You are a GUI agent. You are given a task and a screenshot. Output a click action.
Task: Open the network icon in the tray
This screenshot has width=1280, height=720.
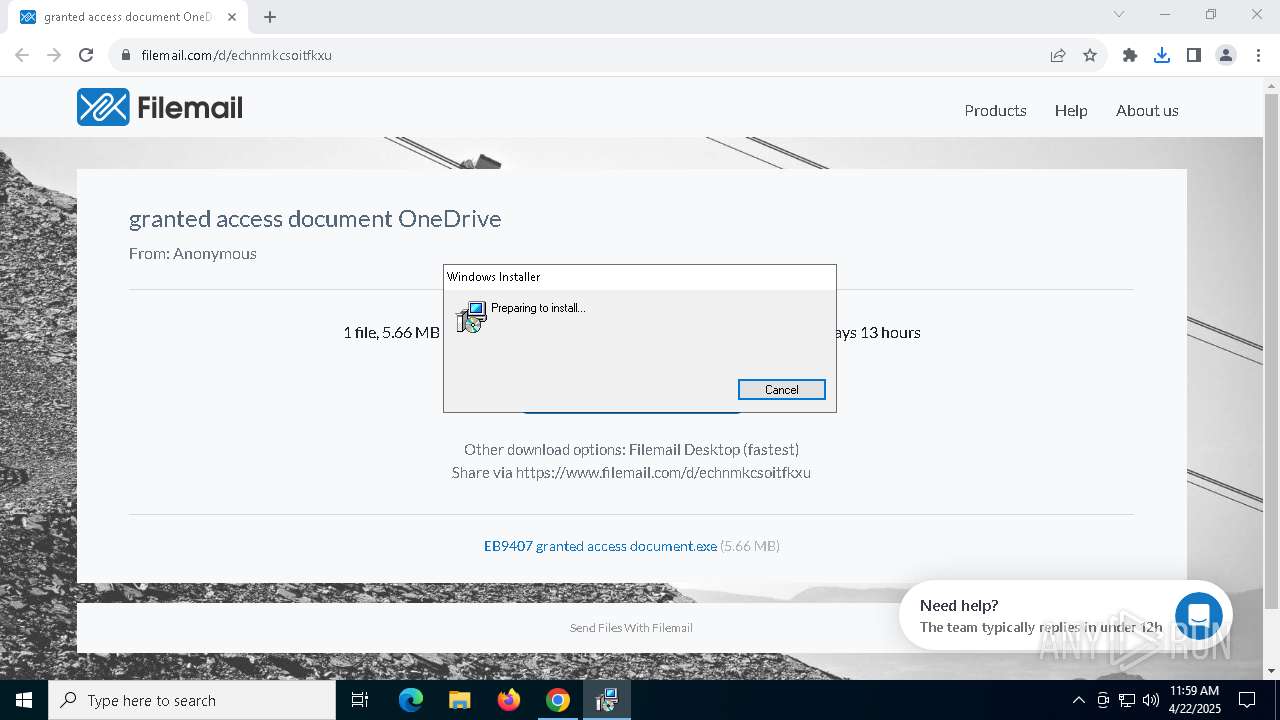click(1127, 700)
